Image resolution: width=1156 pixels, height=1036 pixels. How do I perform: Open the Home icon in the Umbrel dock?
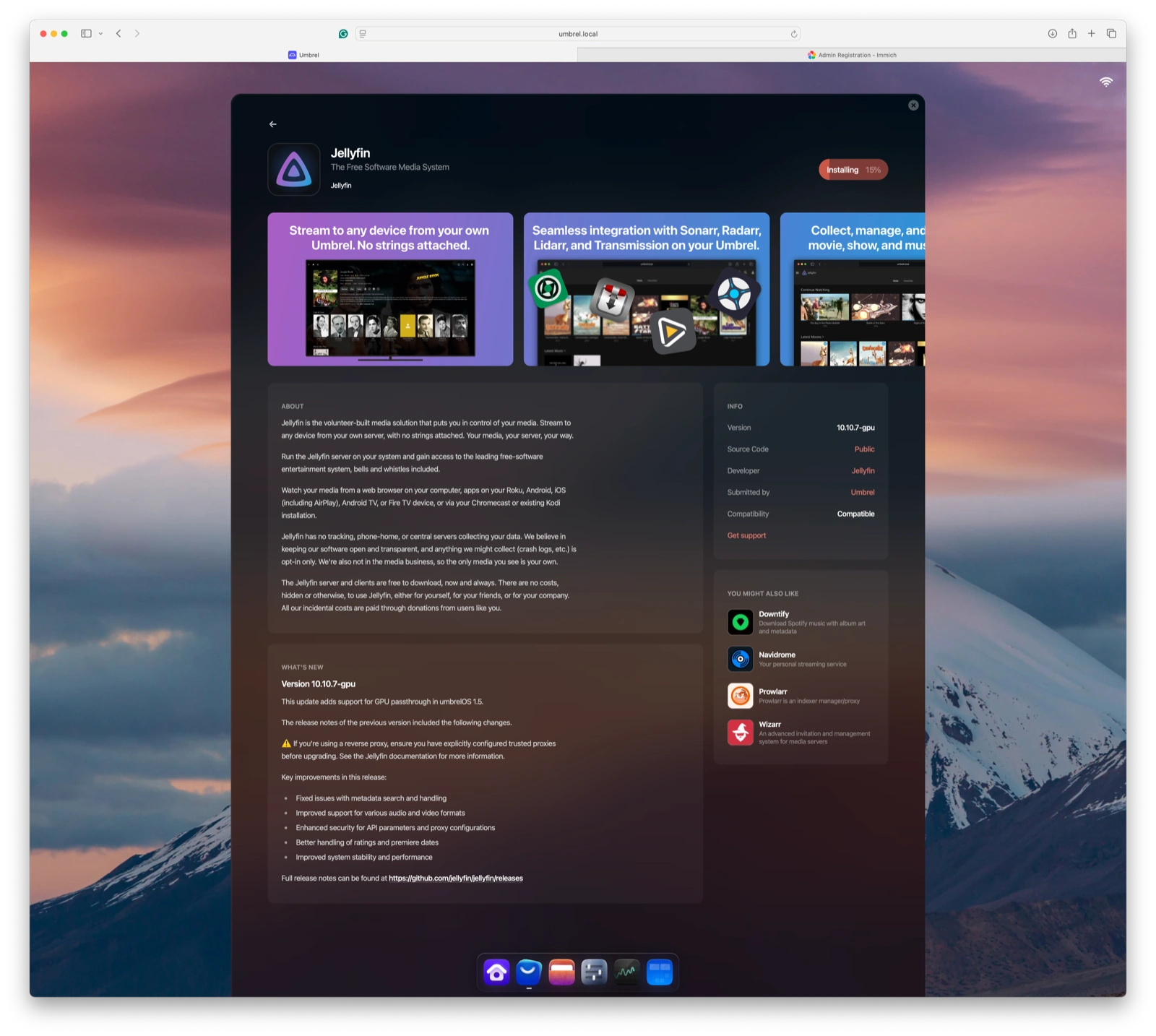pos(496,972)
